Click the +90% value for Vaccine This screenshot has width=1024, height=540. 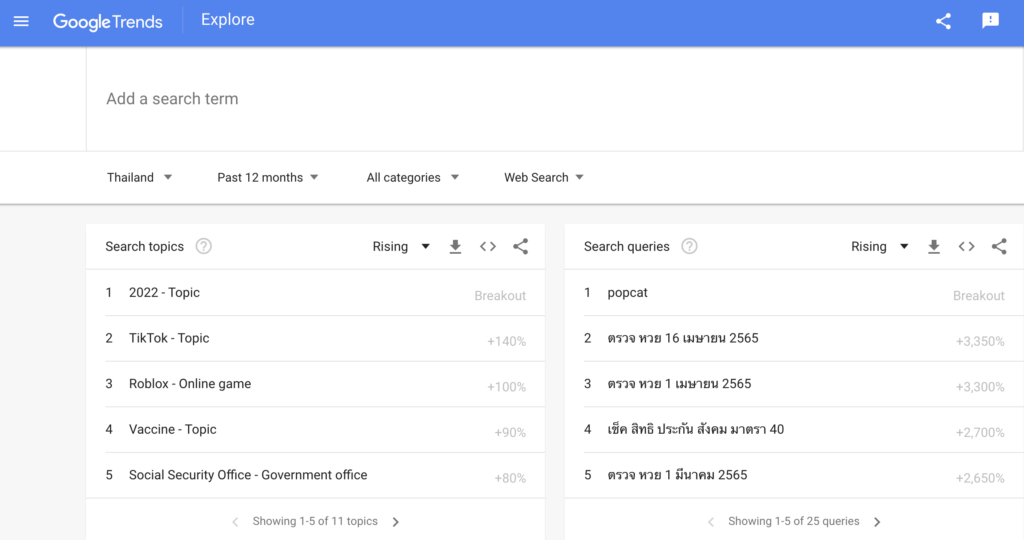(x=510, y=433)
